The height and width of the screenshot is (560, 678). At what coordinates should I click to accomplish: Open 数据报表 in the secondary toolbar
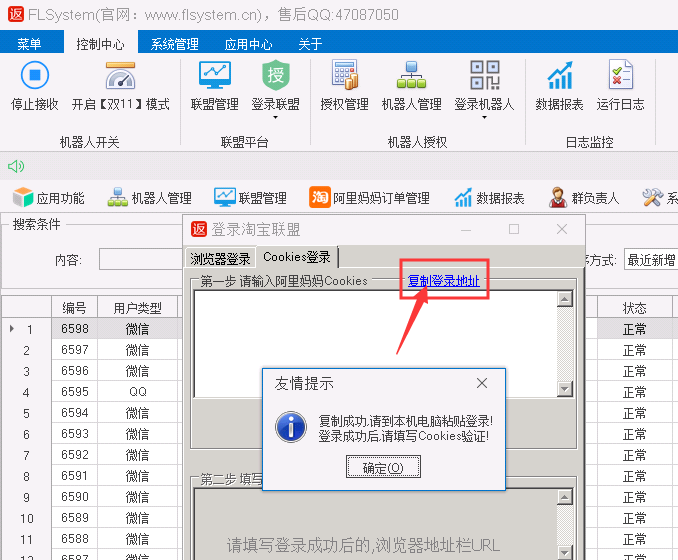[489, 198]
